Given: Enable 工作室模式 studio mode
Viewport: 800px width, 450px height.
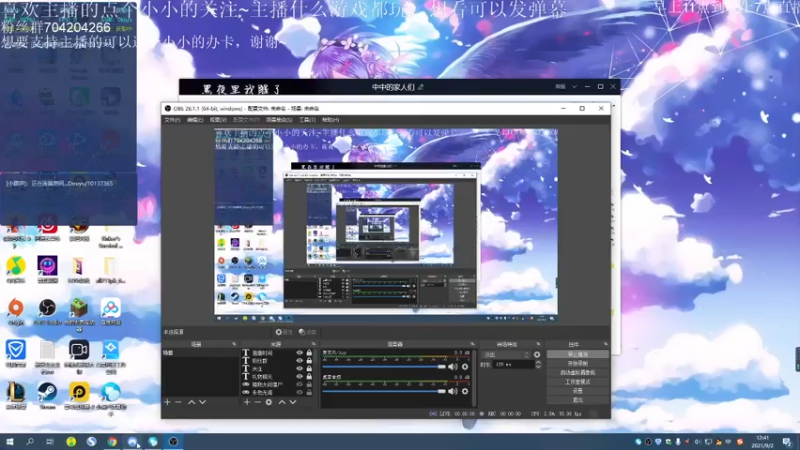Looking at the screenshot, I should point(578,382).
